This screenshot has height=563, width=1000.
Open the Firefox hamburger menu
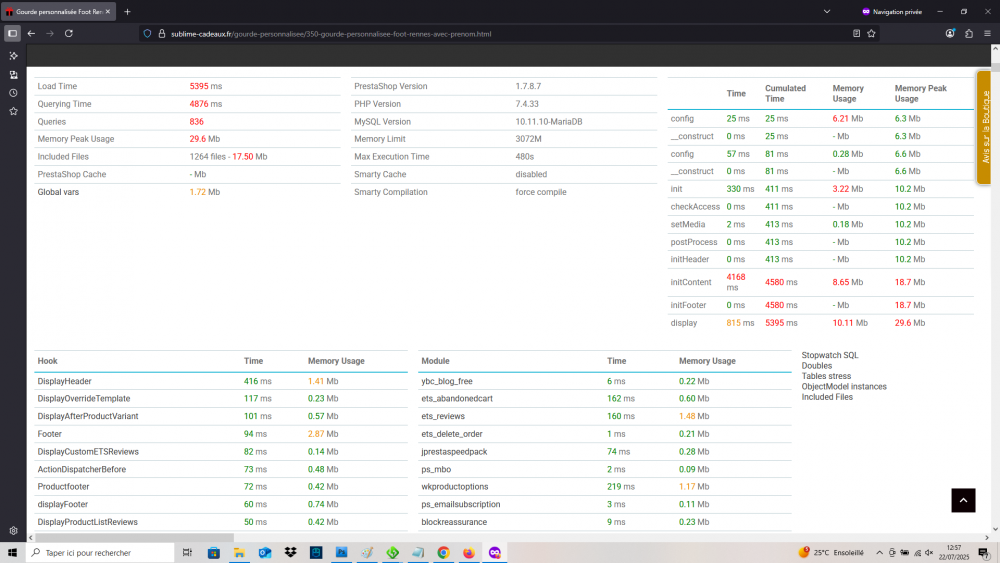987,33
